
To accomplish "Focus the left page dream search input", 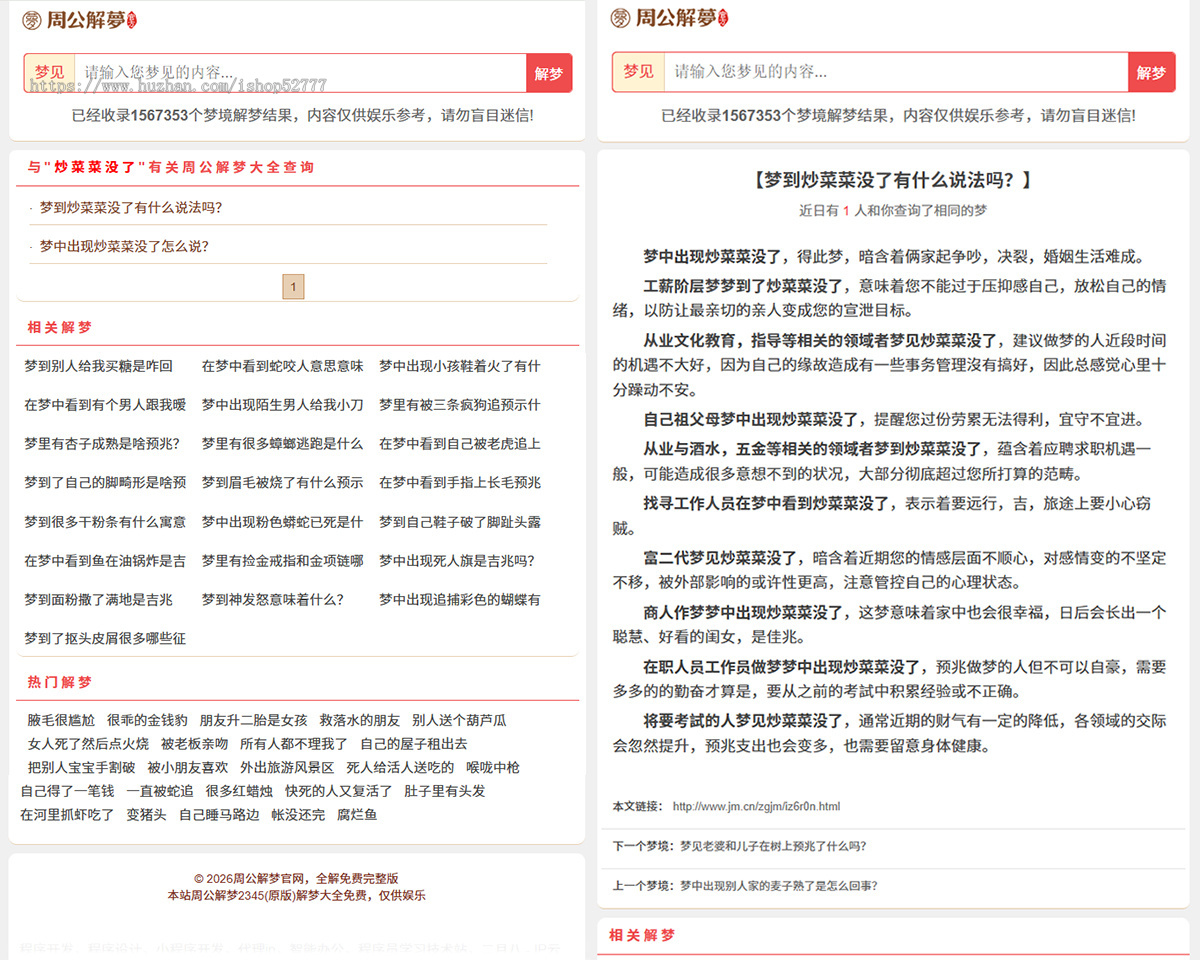I will (300, 73).
